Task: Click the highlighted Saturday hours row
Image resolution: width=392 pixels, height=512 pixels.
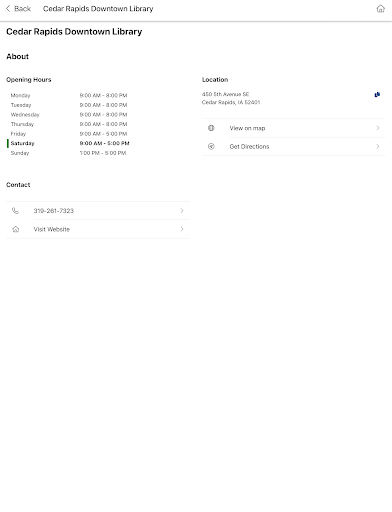Action: point(68,143)
